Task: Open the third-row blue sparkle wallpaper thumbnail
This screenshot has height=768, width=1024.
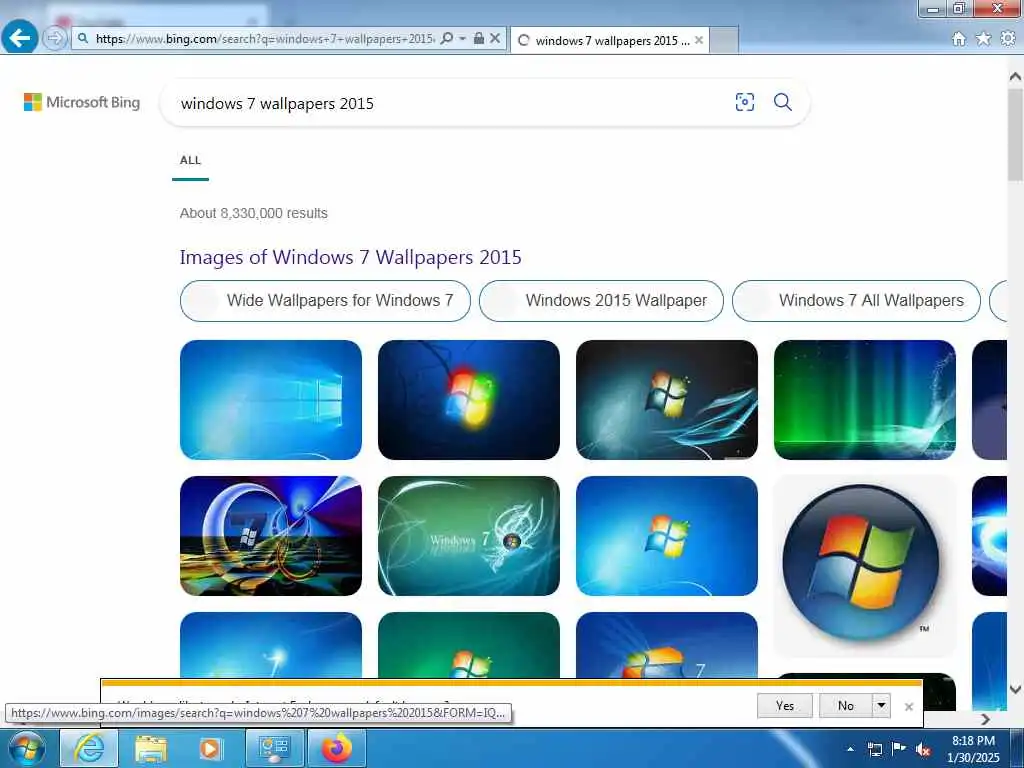Action: (x=271, y=645)
